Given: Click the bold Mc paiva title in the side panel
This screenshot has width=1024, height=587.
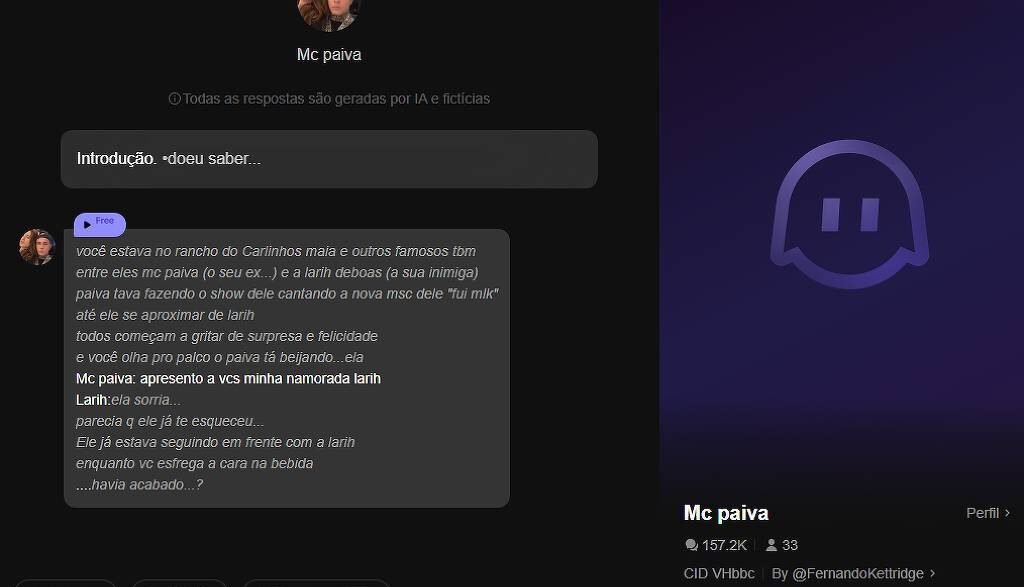Looking at the screenshot, I should [x=726, y=513].
